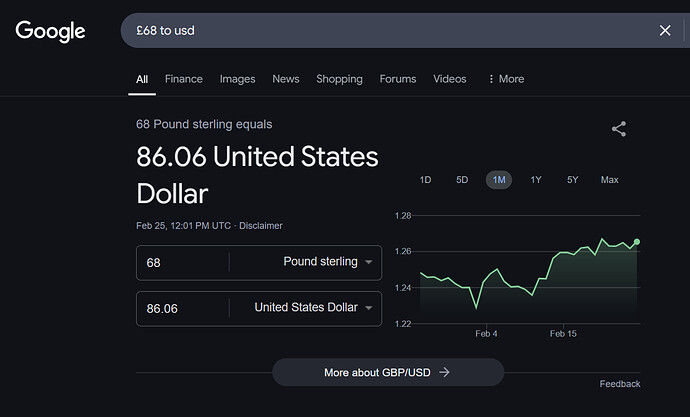Click the share icon
Image resolution: width=690 pixels, height=417 pixels.
619,129
